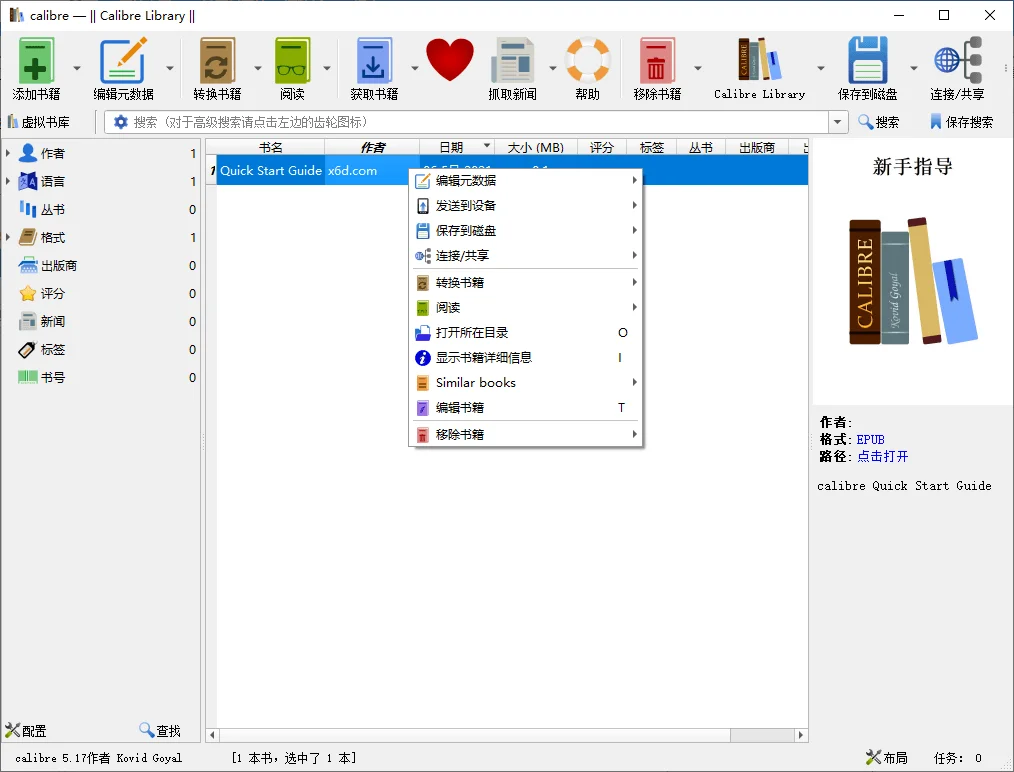
Task: Select the 编辑元数据 toolbar icon
Action: (120, 62)
